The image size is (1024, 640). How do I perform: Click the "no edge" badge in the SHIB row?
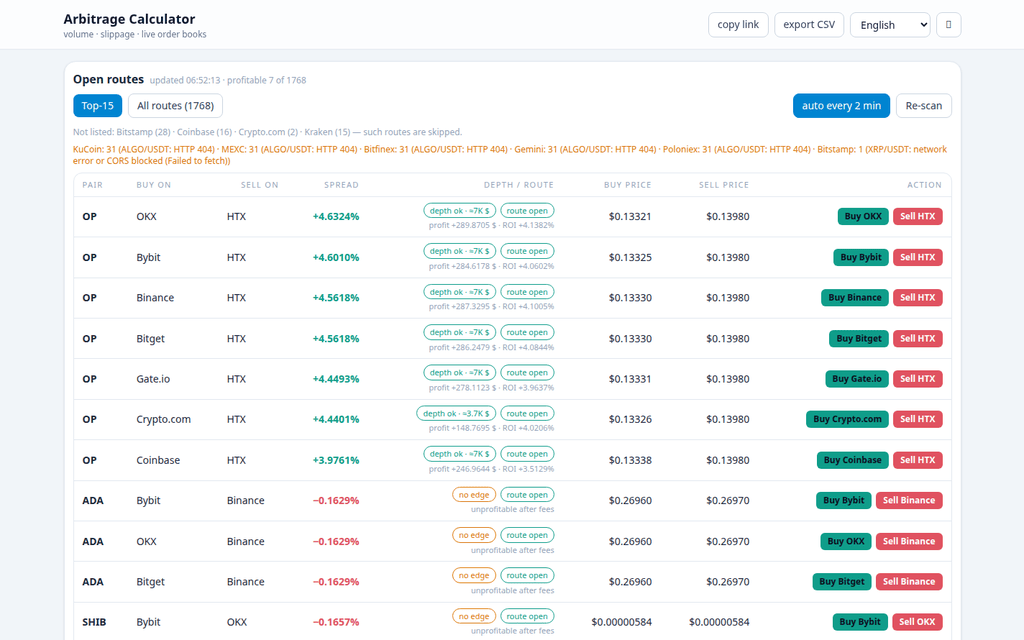[x=473, y=616]
